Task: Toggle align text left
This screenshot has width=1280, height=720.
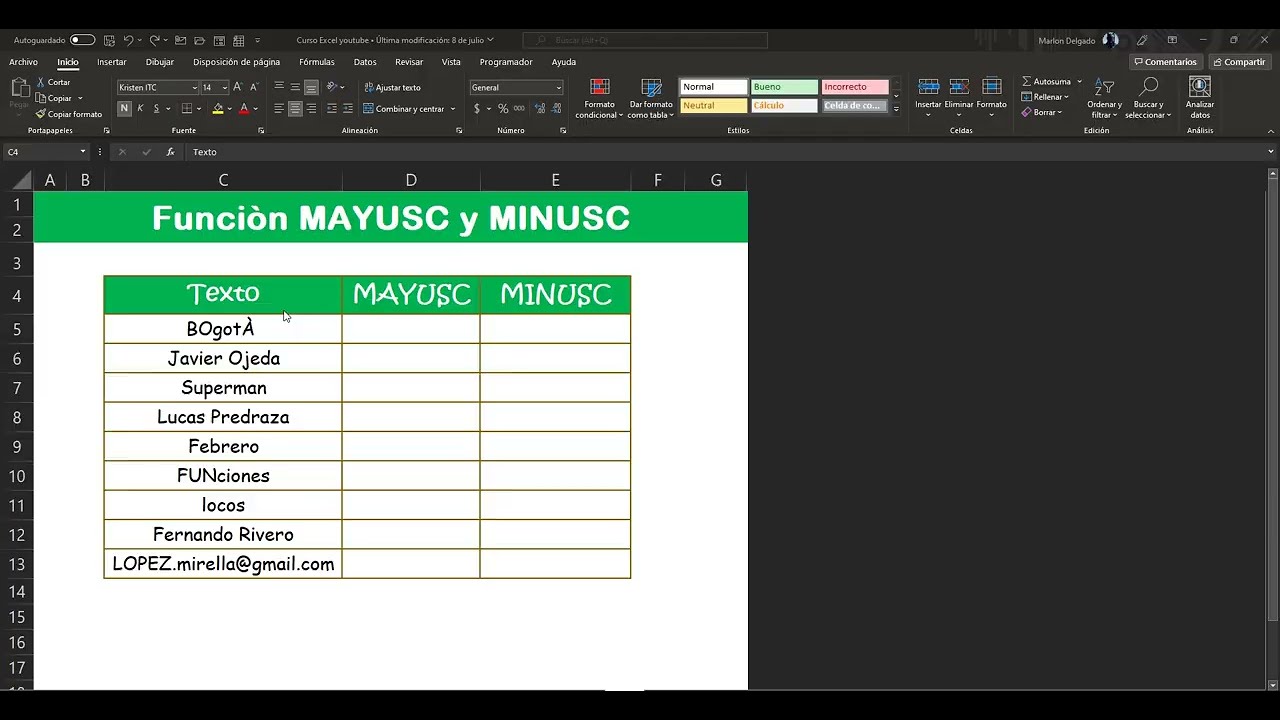Action: coord(279,108)
